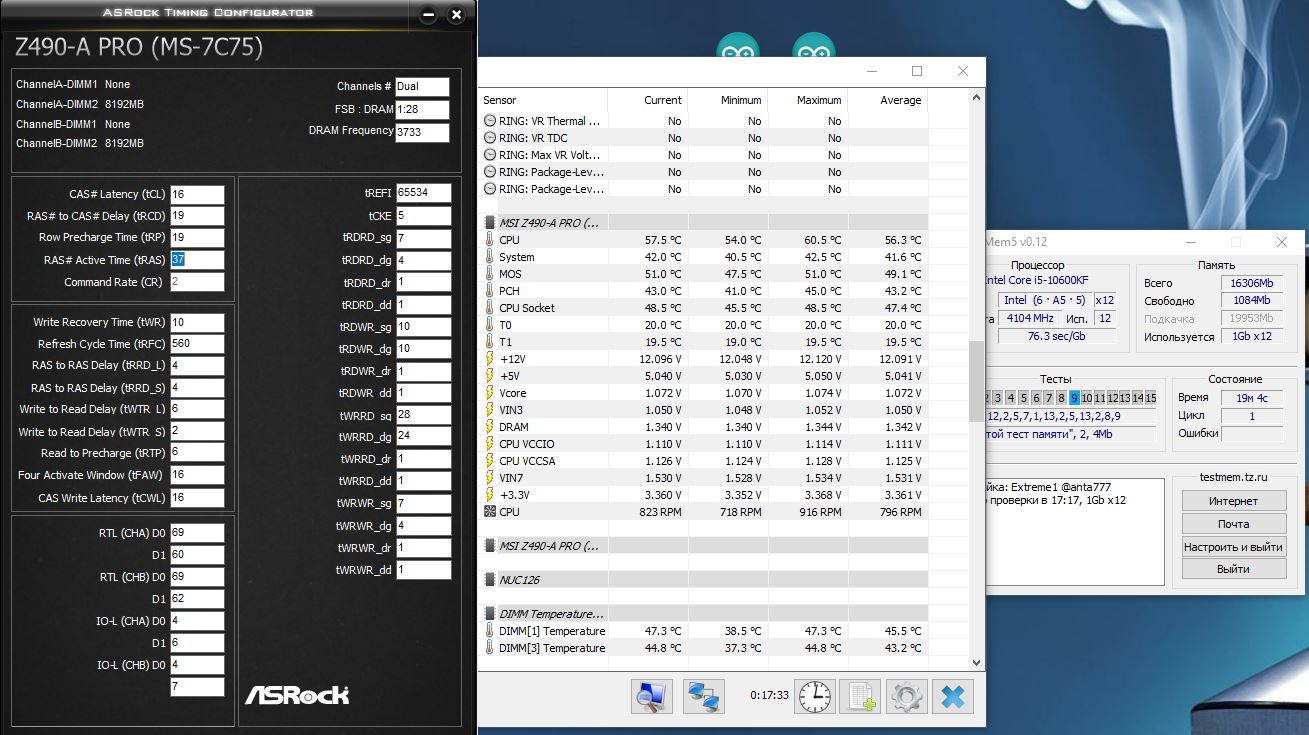Minimize the ASRock Timing Configurator window
Image resolution: width=1309 pixels, height=735 pixels.
(429, 15)
